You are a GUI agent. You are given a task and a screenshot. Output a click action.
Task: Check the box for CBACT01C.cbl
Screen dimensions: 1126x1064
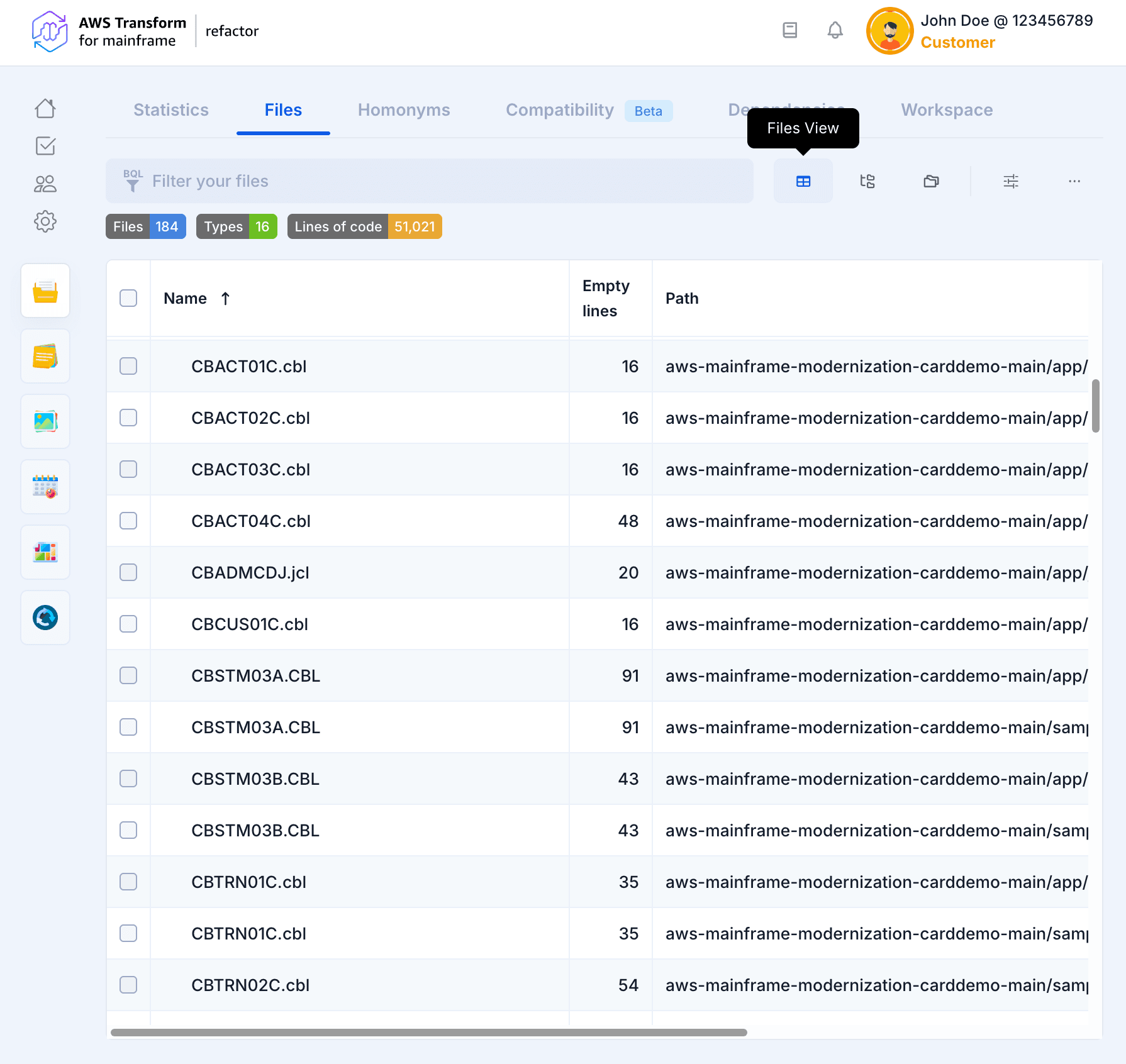pos(128,366)
